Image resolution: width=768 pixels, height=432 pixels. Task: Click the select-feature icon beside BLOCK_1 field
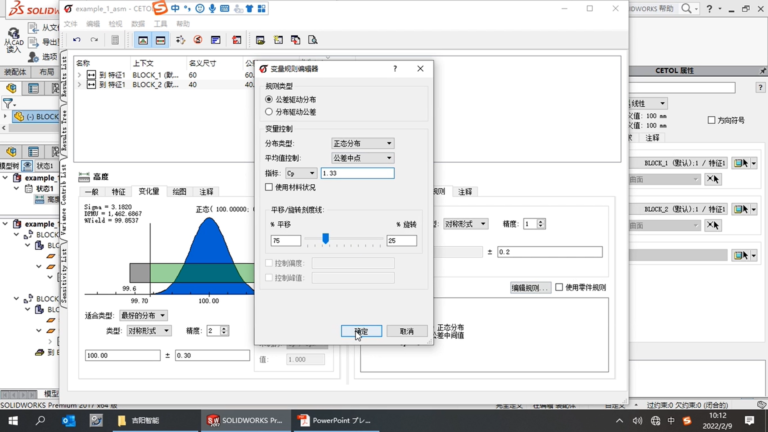(741, 163)
